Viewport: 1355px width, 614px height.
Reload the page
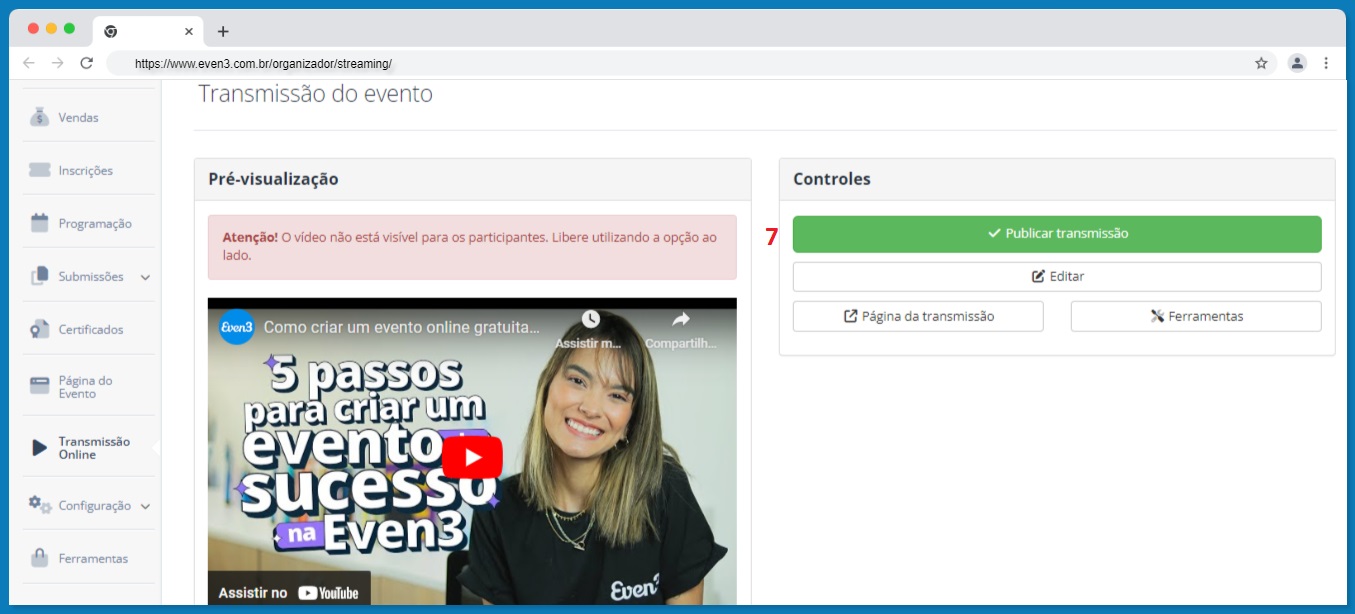click(x=86, y=63)
